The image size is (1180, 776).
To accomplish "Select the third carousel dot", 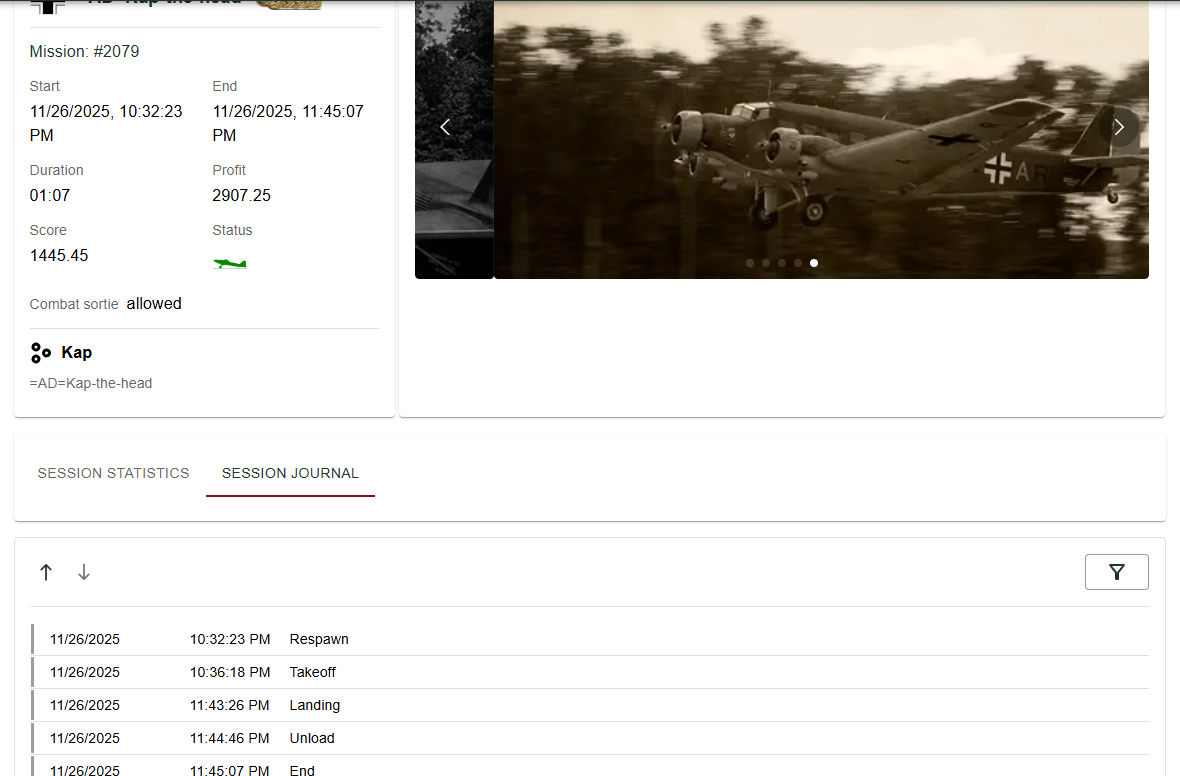I will pos(781,262).
